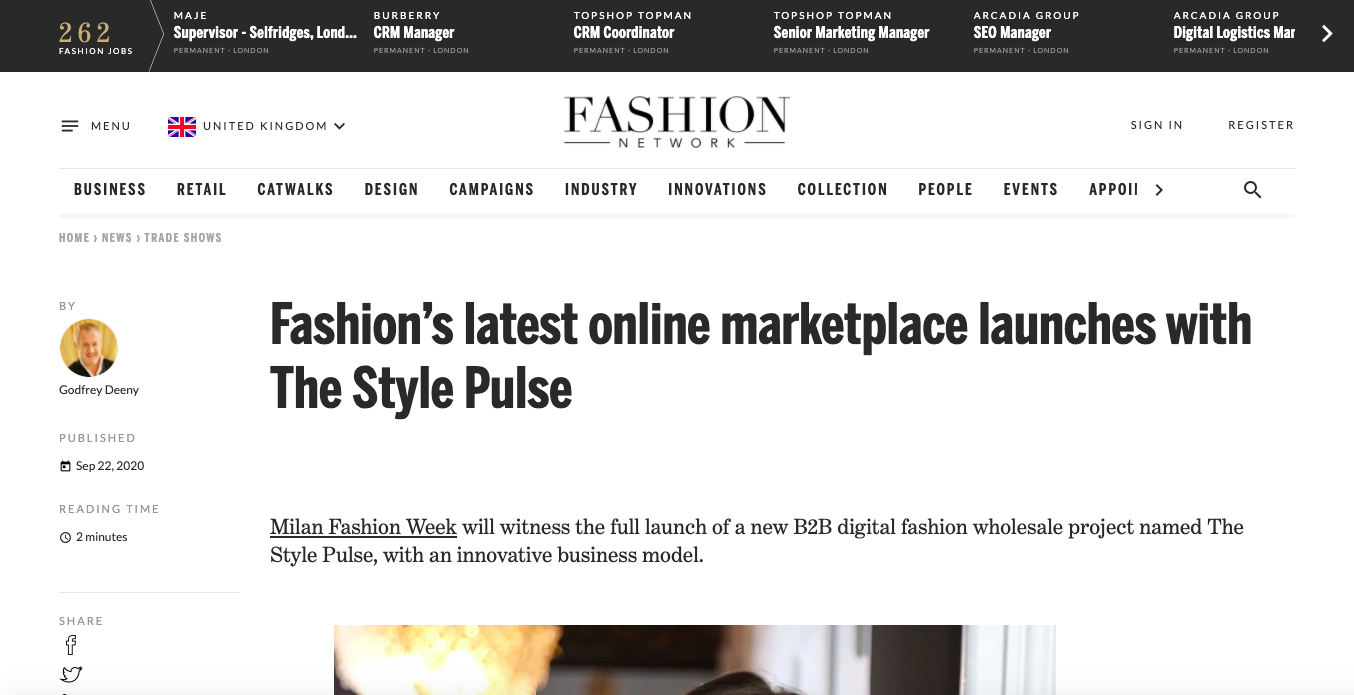Click the MENU label text
Viewport: 1354px width, 695px height.
pyautogui.click(x=111, y=126)
